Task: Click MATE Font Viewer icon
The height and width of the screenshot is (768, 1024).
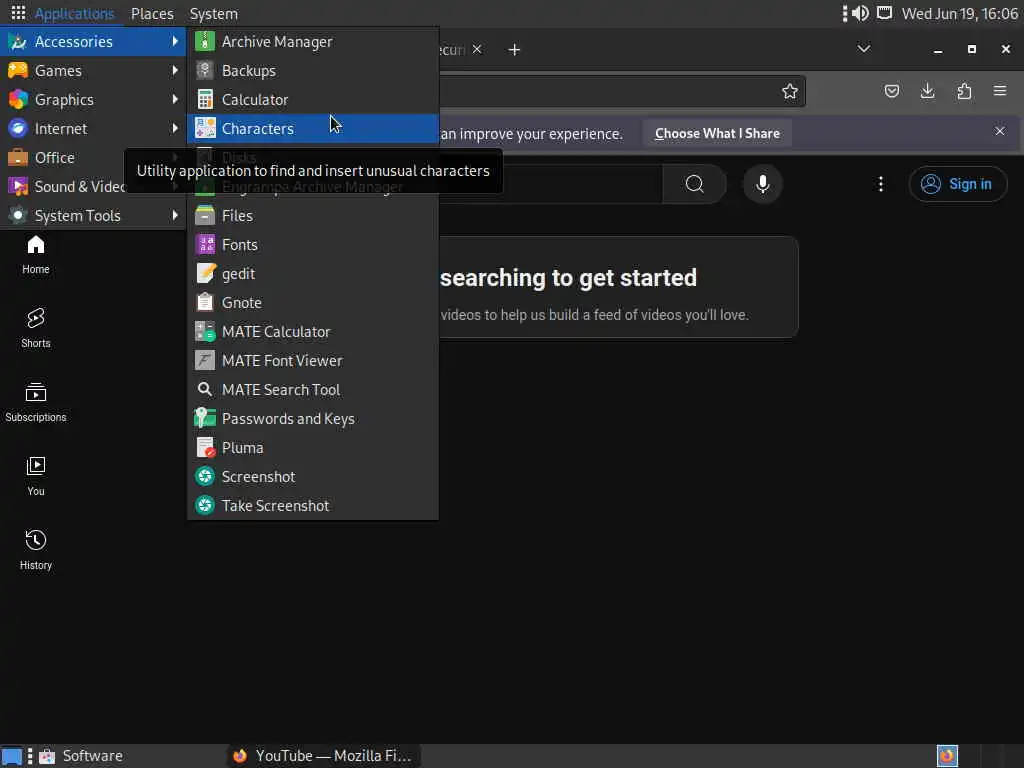Action: point(205,360)
